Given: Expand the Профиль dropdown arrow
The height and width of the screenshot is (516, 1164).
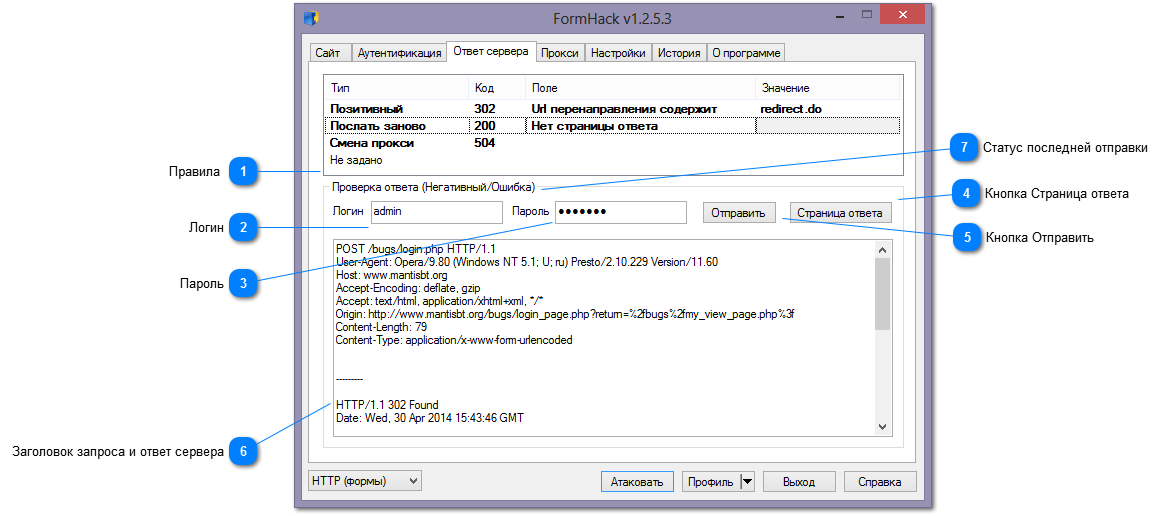Looking at the screenshot, I should tap(746, 482).
